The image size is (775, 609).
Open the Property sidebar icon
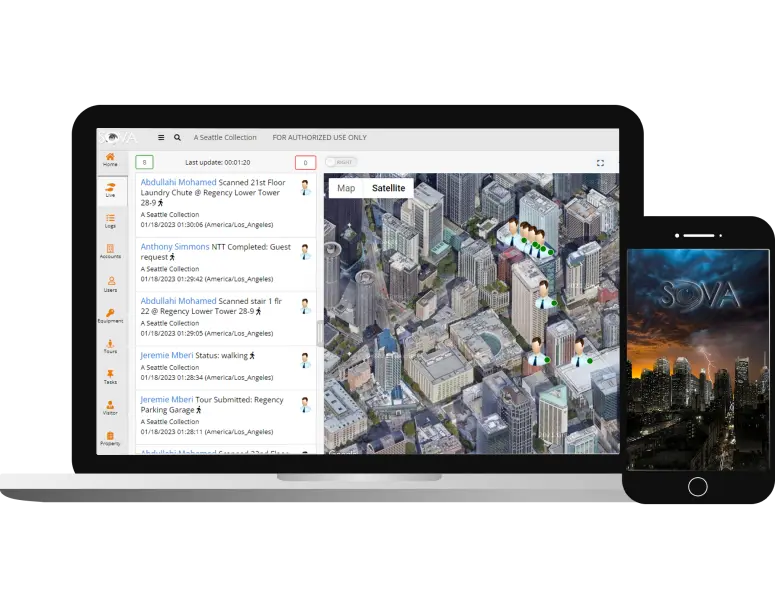(x=110, y=438)
